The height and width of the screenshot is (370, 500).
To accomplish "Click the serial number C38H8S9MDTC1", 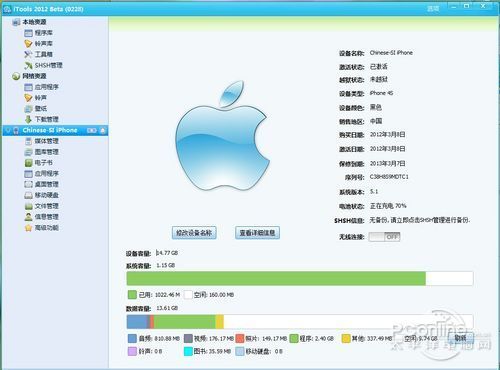I will [389, 177].
